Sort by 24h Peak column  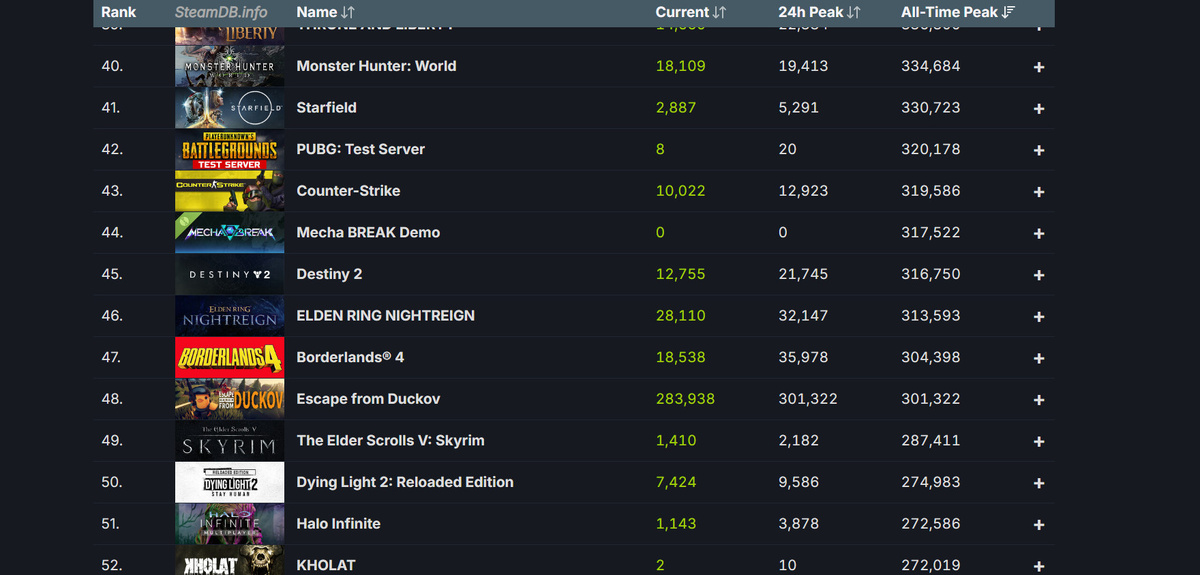pyautogui.click(x=819, y=12)
